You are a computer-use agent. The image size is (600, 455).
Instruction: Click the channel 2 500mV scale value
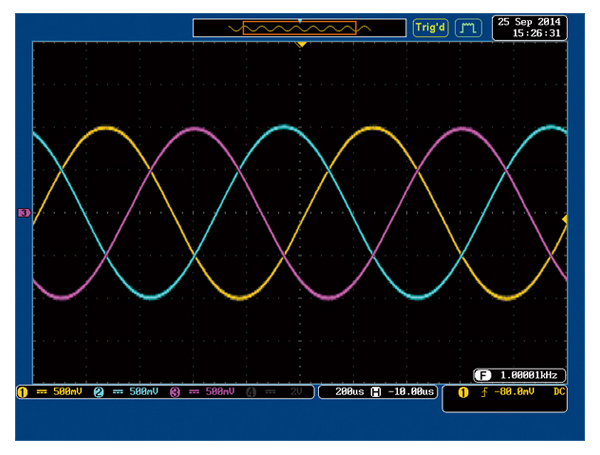[x=143, y=391]
